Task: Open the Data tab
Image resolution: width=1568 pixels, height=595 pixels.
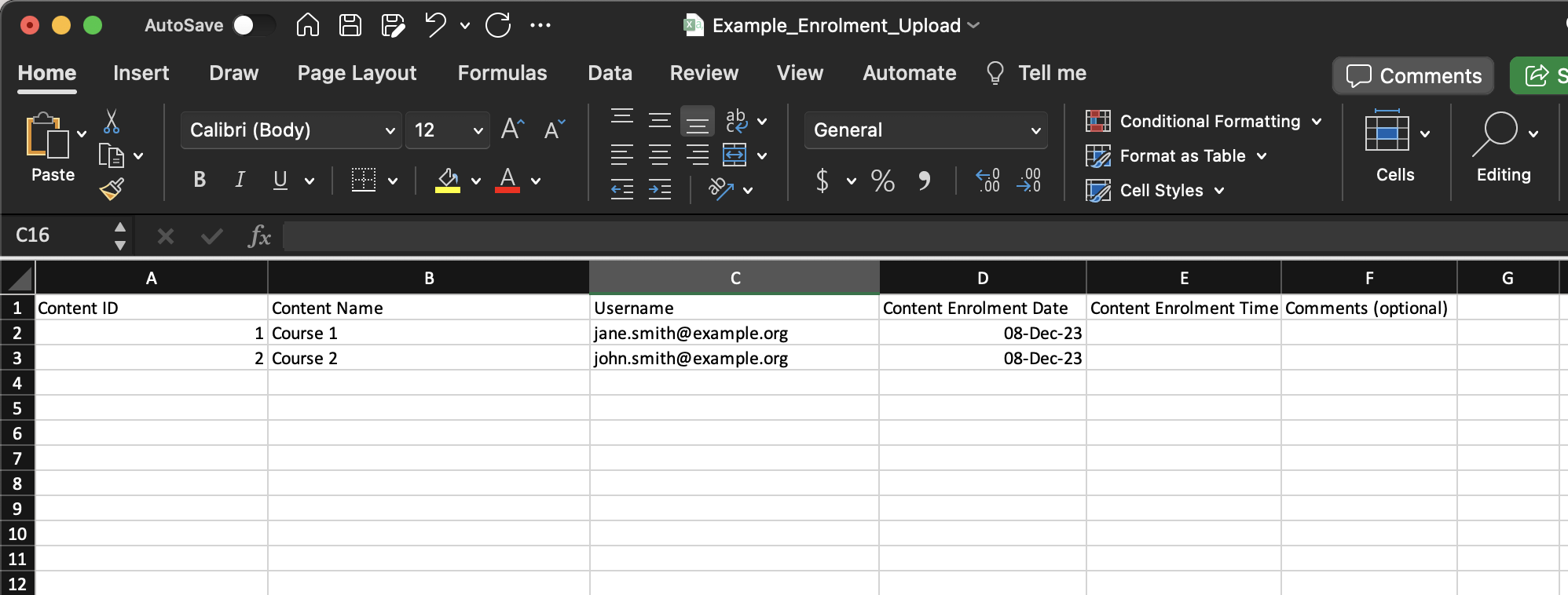Action: 610,73
